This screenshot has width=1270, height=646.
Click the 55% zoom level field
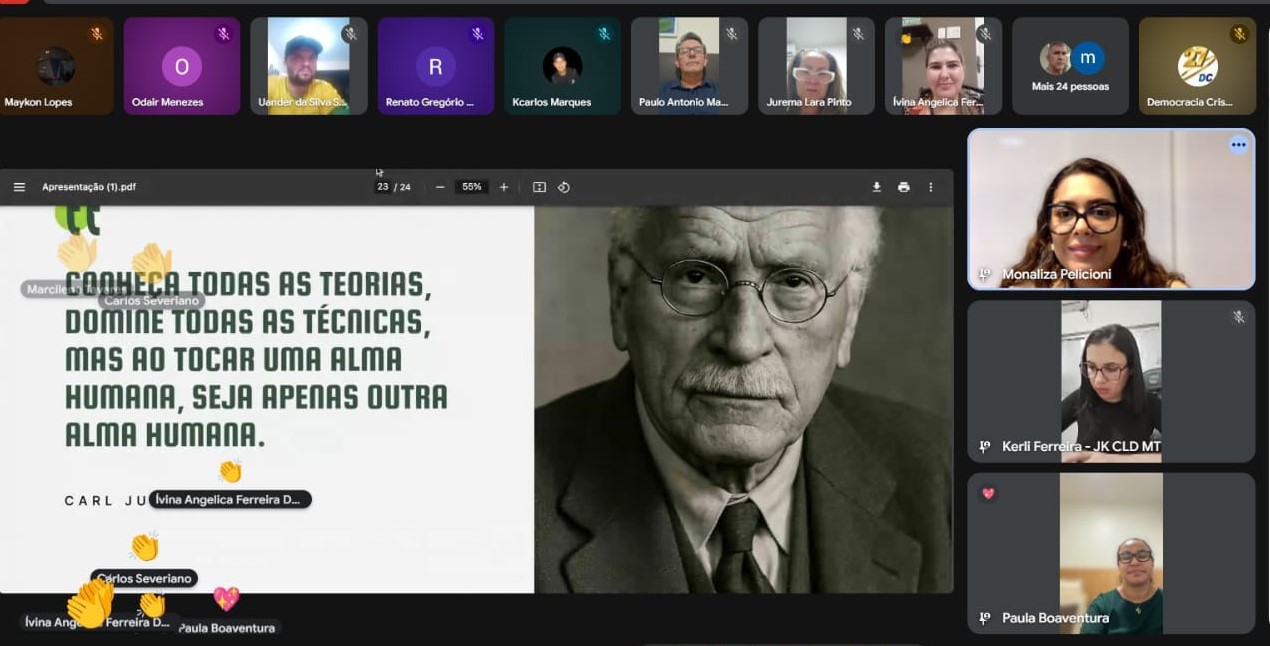click(471, 187)
